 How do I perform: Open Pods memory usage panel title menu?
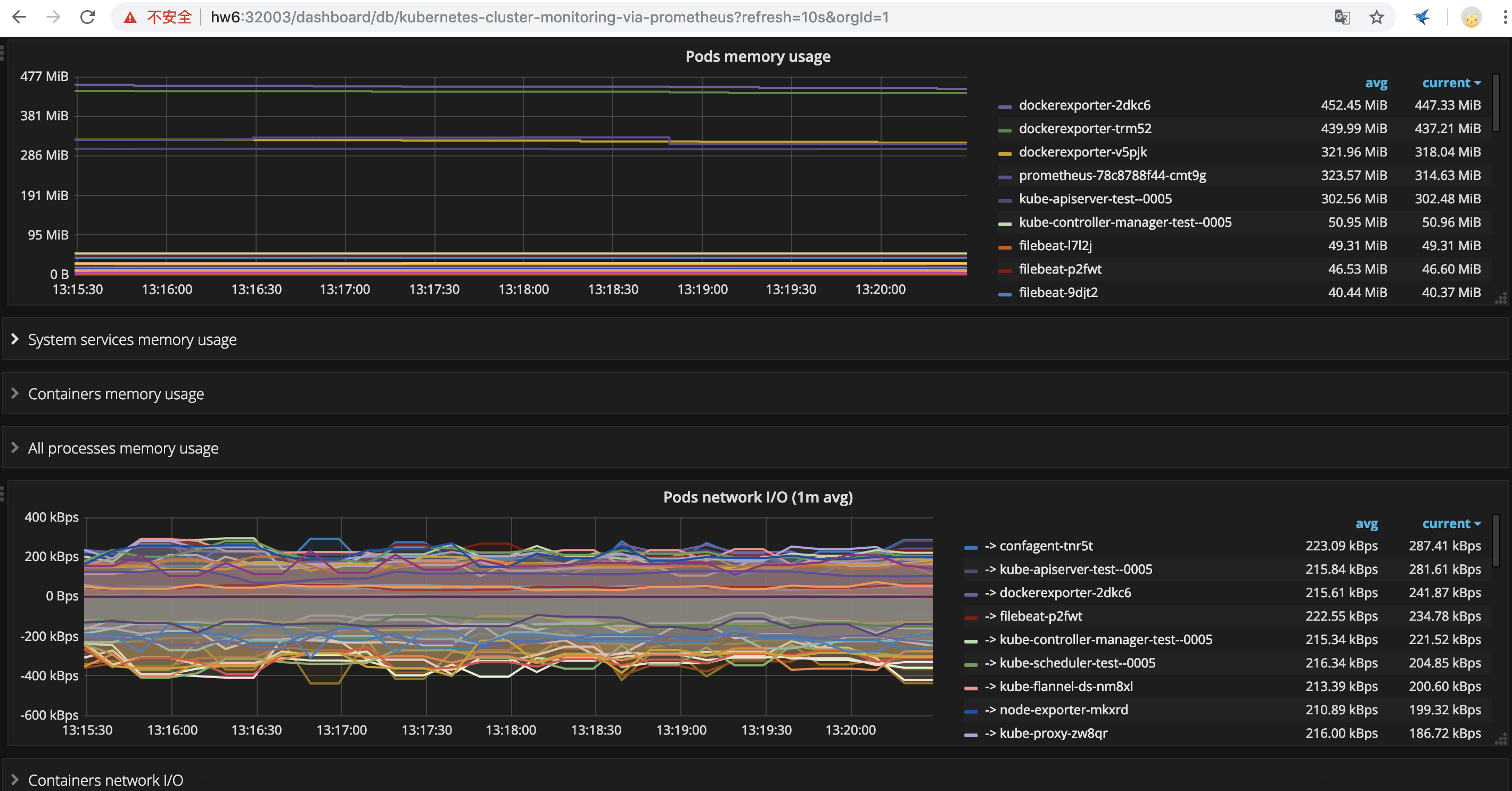758,56
